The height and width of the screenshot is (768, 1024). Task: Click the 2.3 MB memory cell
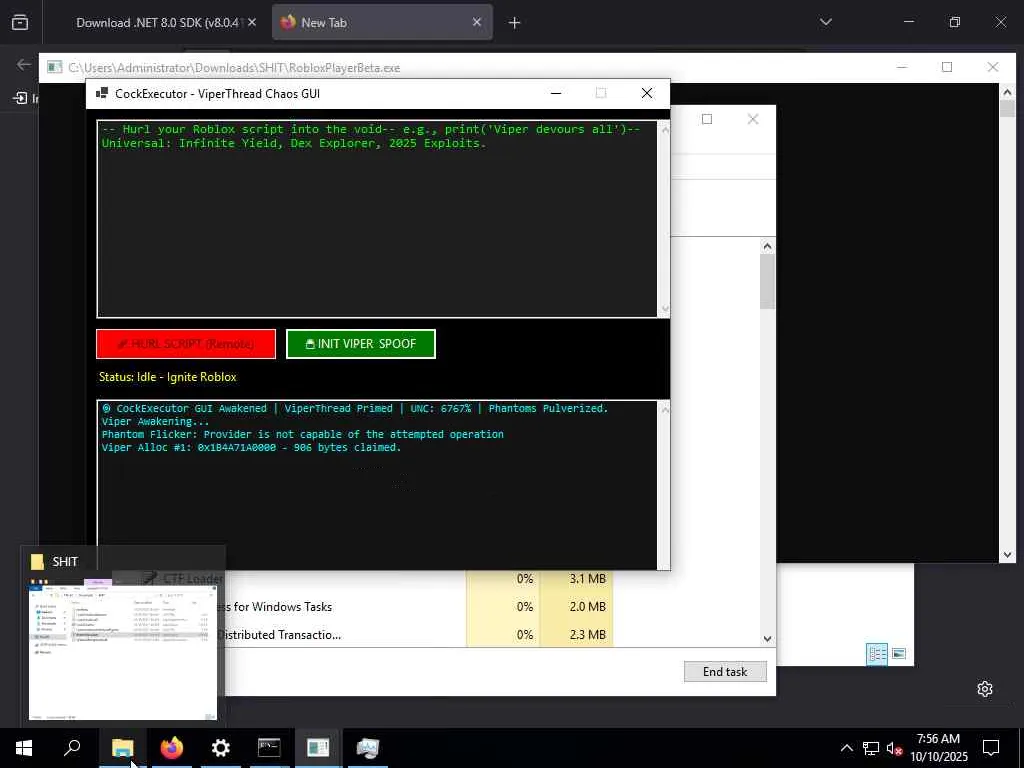[577, 635]
